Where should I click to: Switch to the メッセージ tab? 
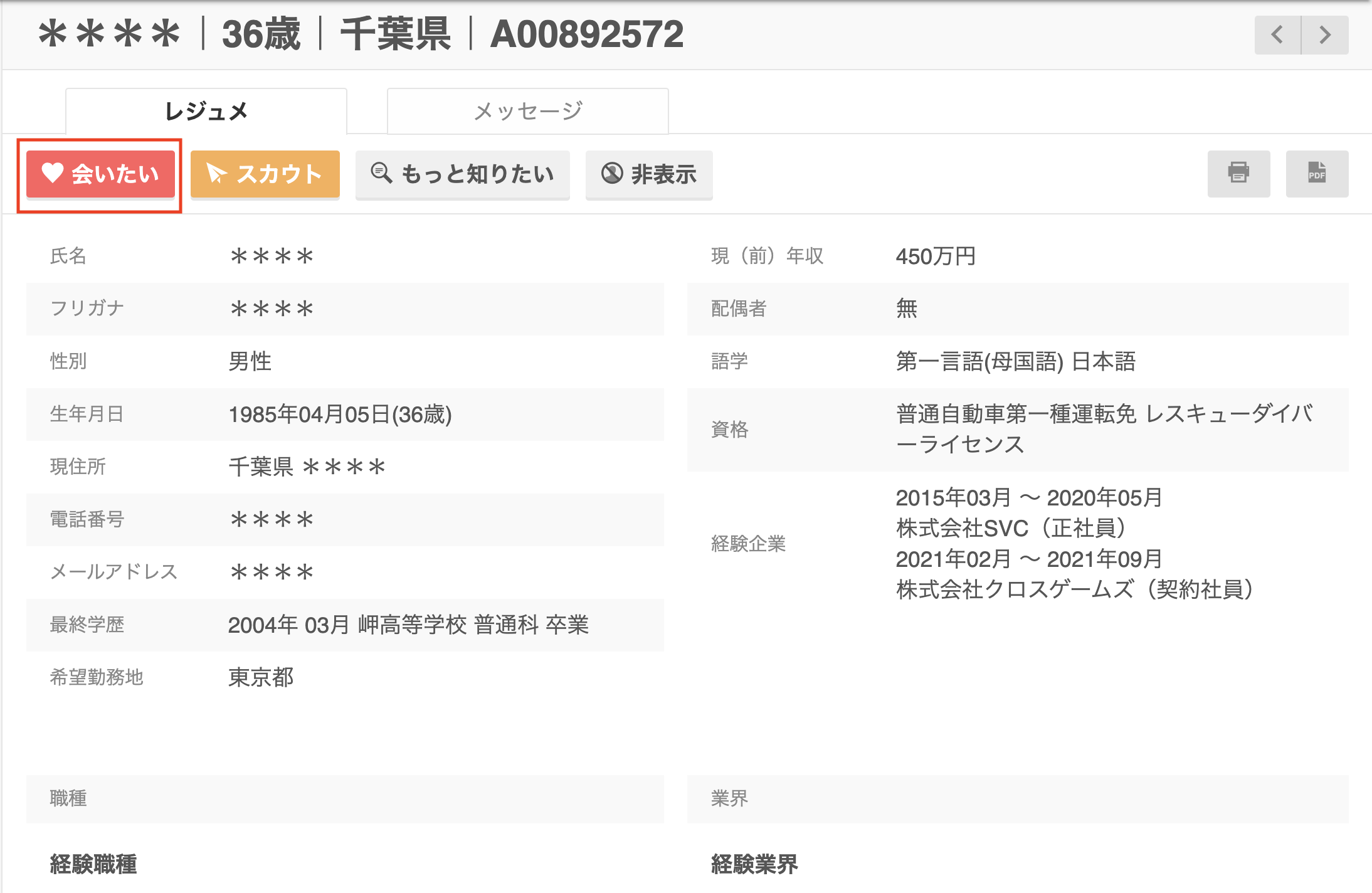528,111
